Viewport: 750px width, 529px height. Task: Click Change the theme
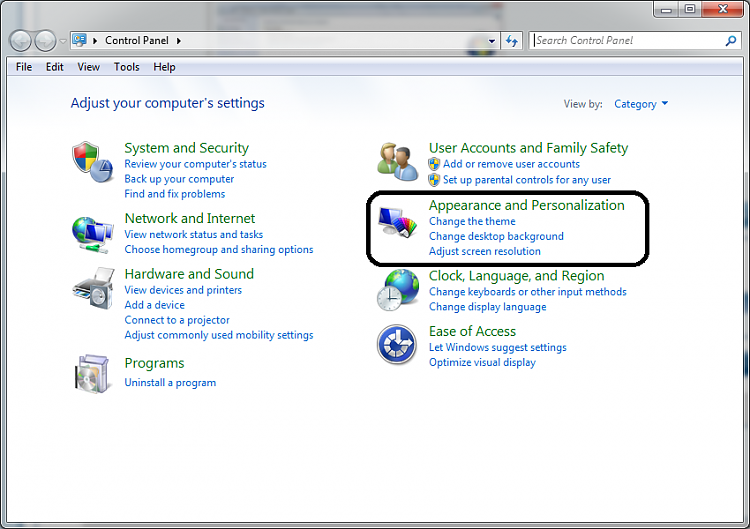(x=472, y=221)
